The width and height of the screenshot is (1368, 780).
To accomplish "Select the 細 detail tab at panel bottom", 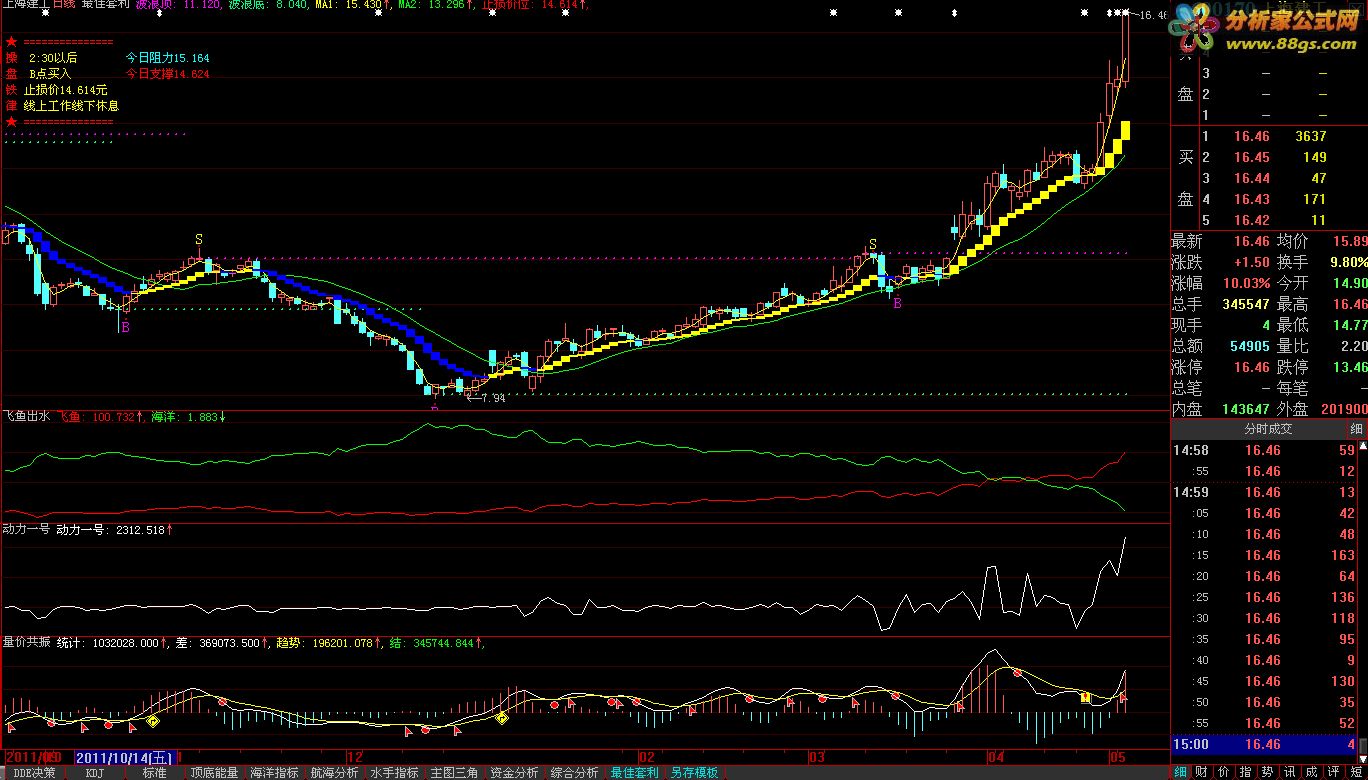I will tap(1180, 772).
